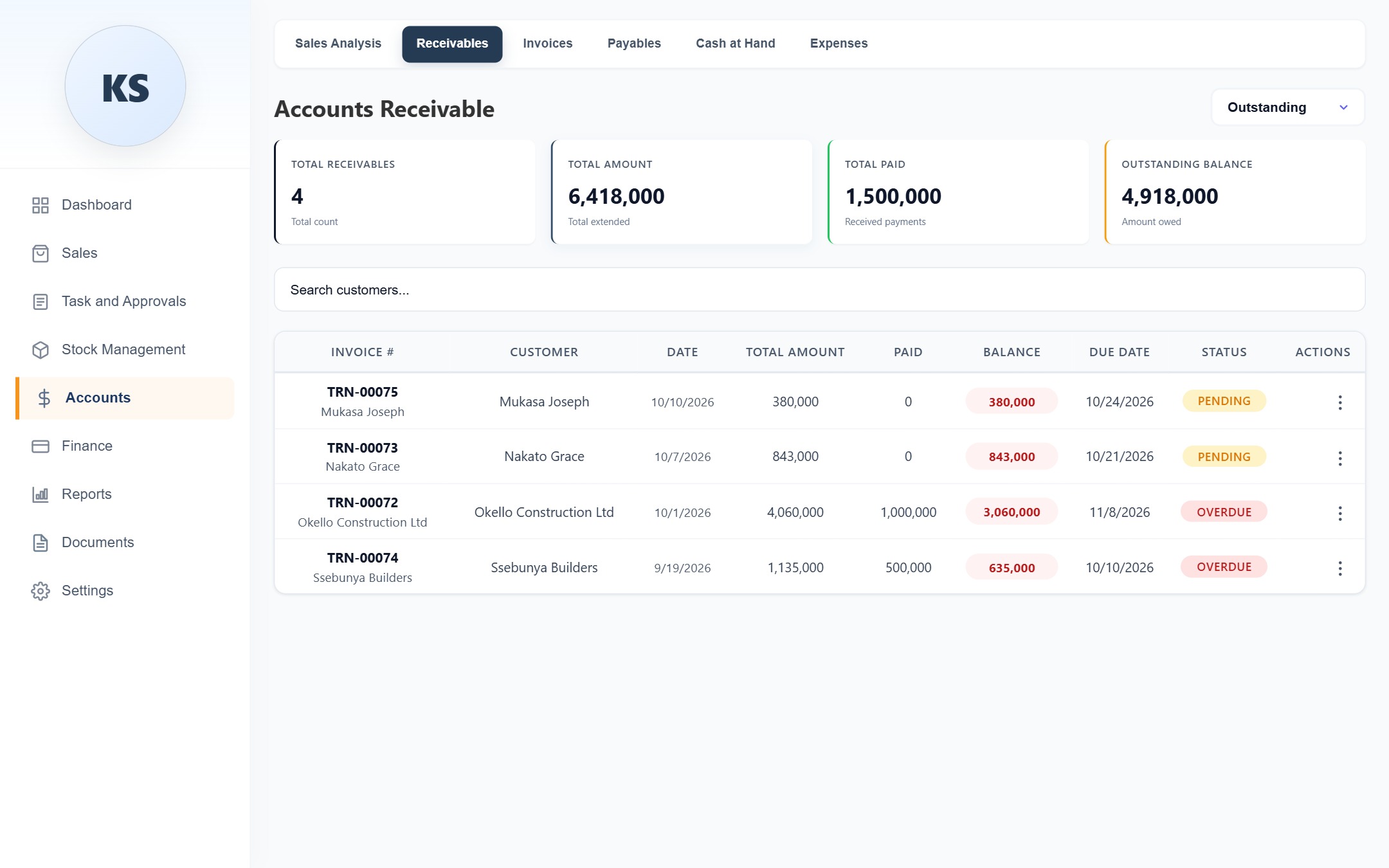Click invoice number TRN-00072
This screenshot has height=868, width=1389.
tap(363, 503)
